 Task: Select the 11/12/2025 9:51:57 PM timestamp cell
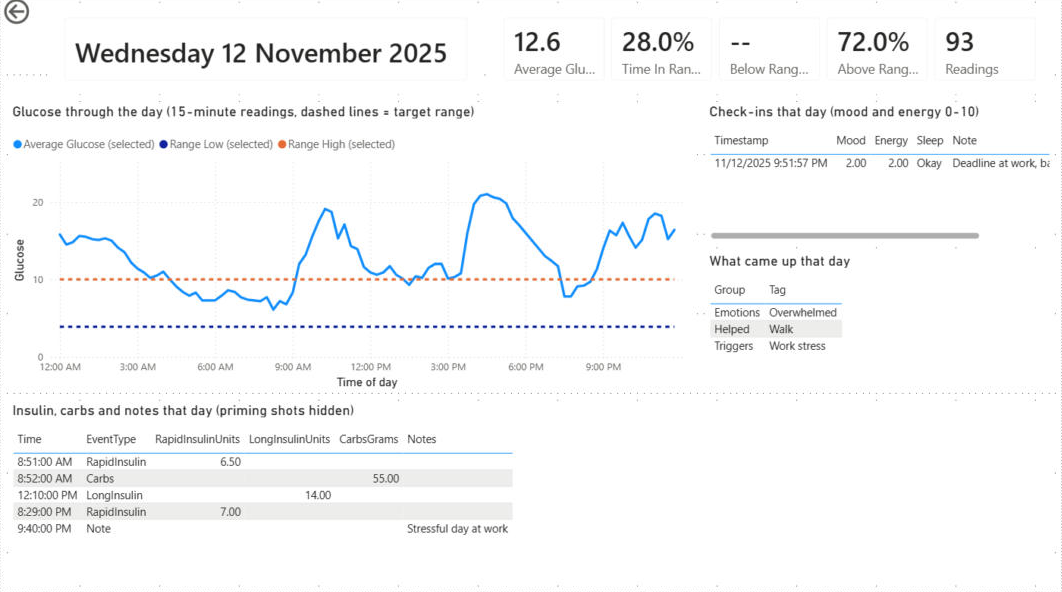771,163
